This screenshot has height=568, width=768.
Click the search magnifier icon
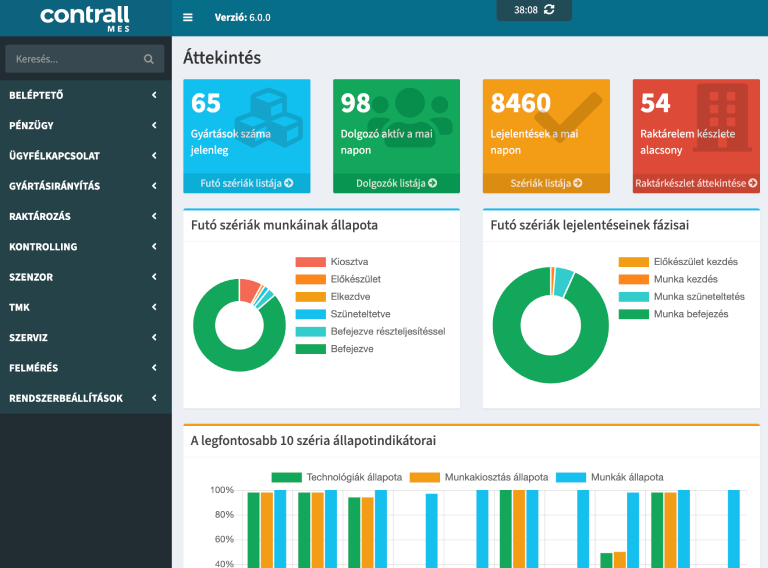(149, 60)
